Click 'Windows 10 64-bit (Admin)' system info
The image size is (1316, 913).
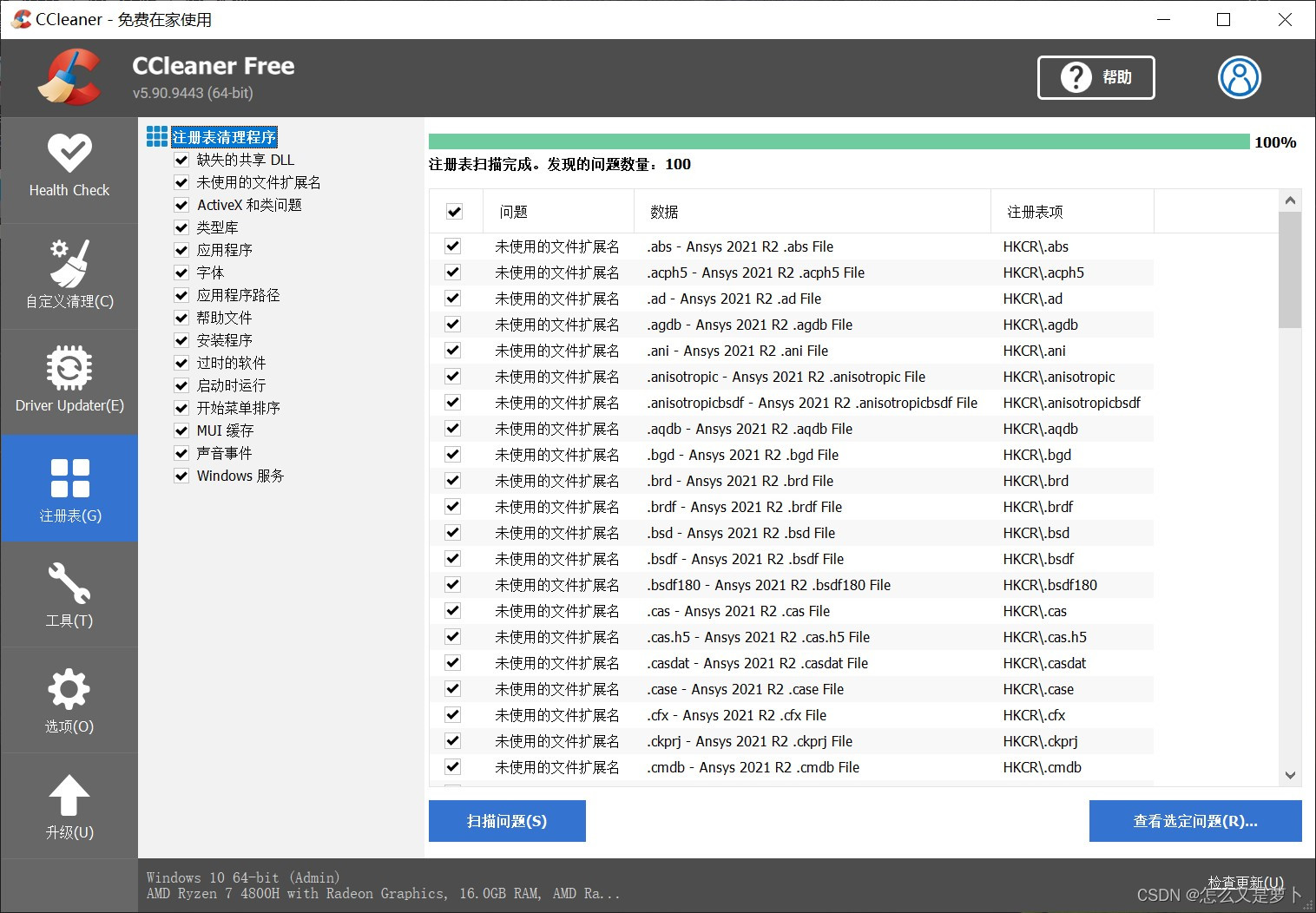243,877
